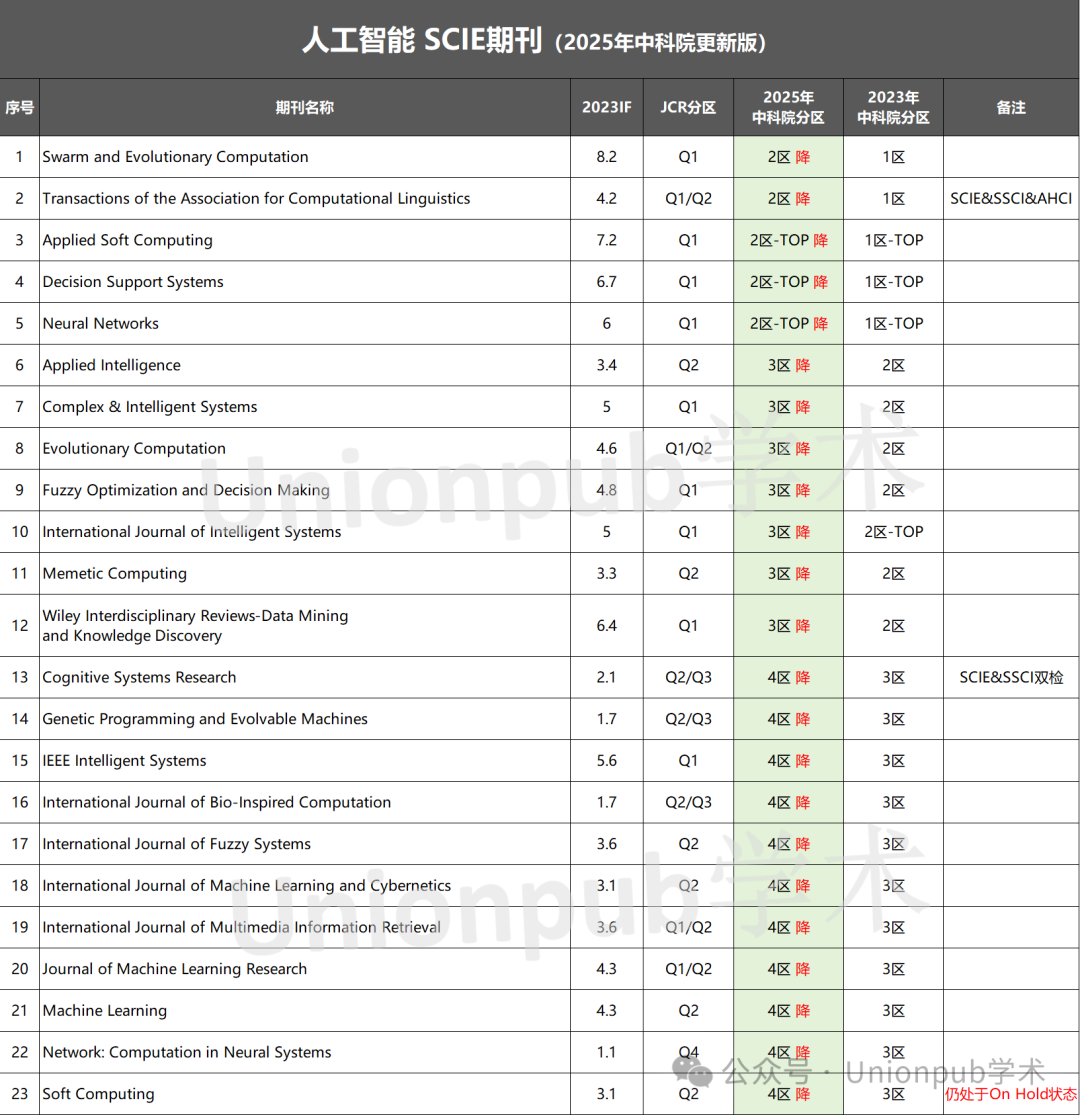This screenshot has width=1080, height=1115.
Task: Click 'Network: Computation in Neural Systems'
Action: click(x=186, y=1052)
